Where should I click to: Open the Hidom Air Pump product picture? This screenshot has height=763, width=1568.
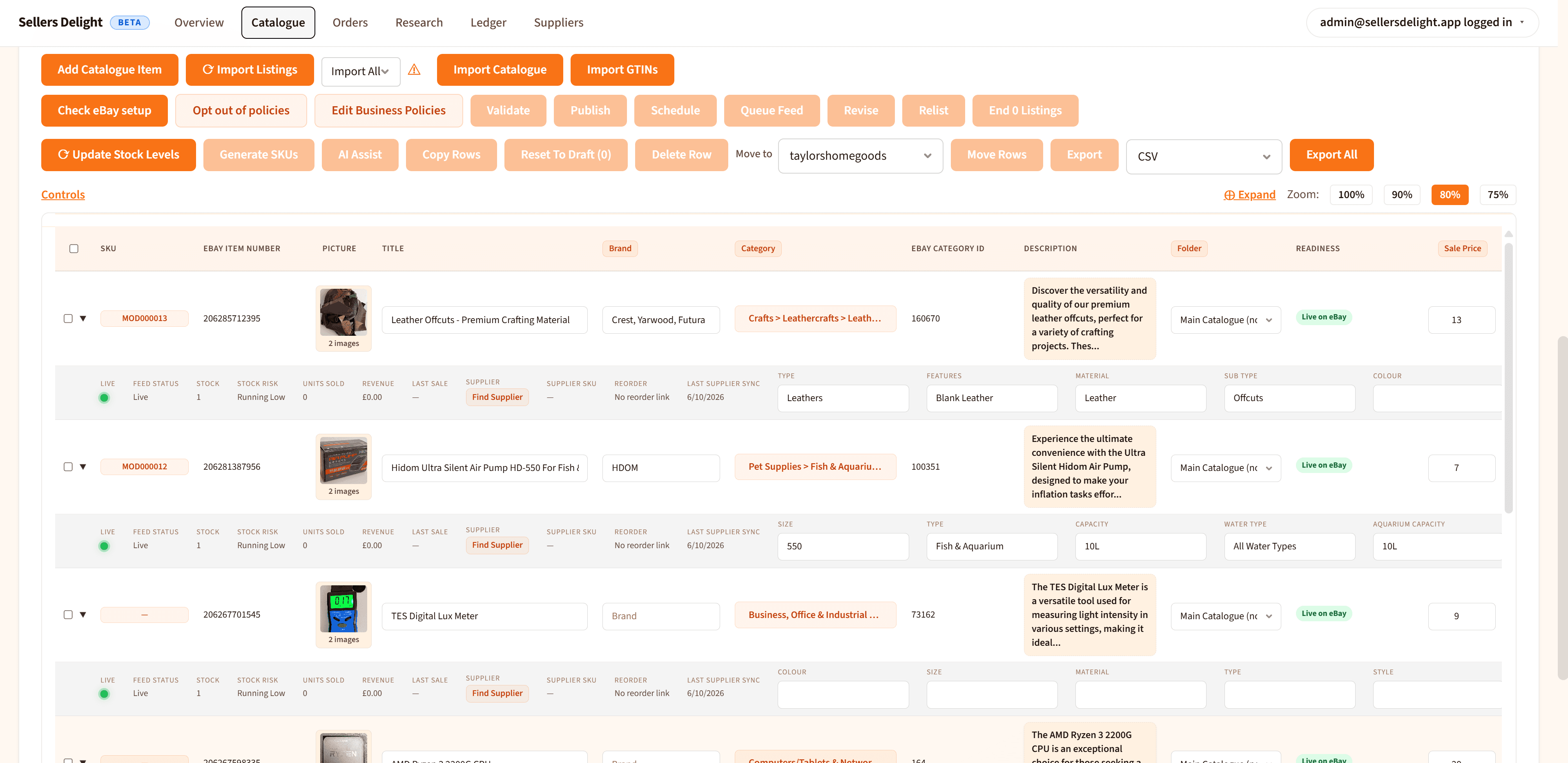click(343, 460)
